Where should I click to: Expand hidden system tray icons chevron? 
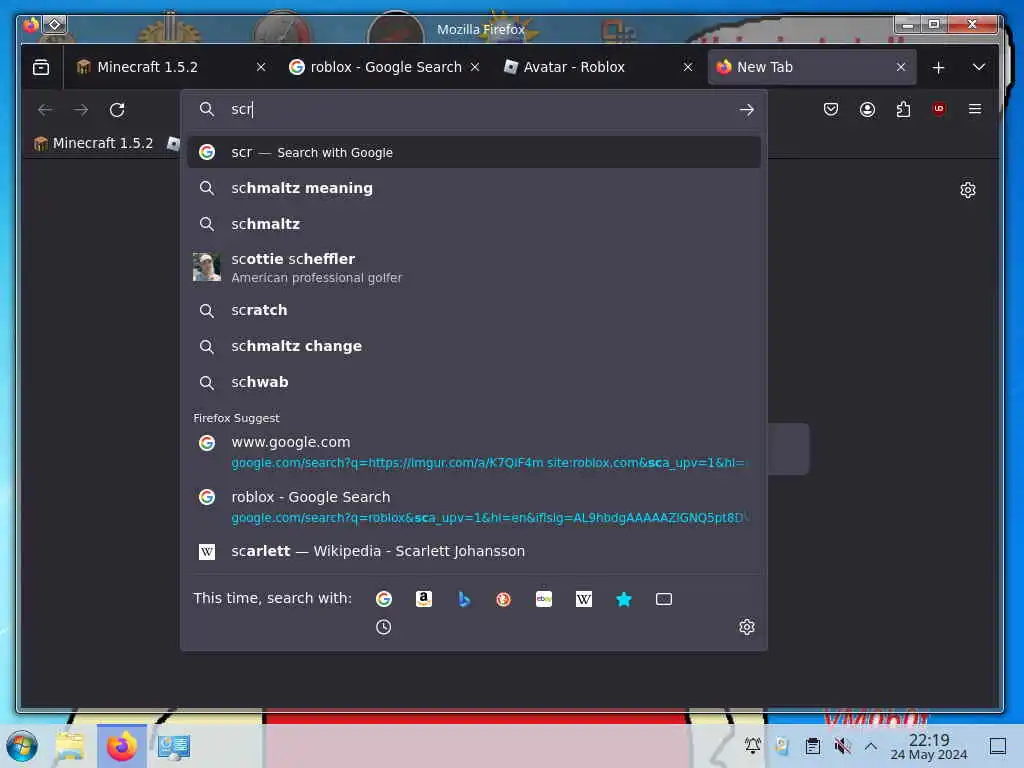(871, 746)
